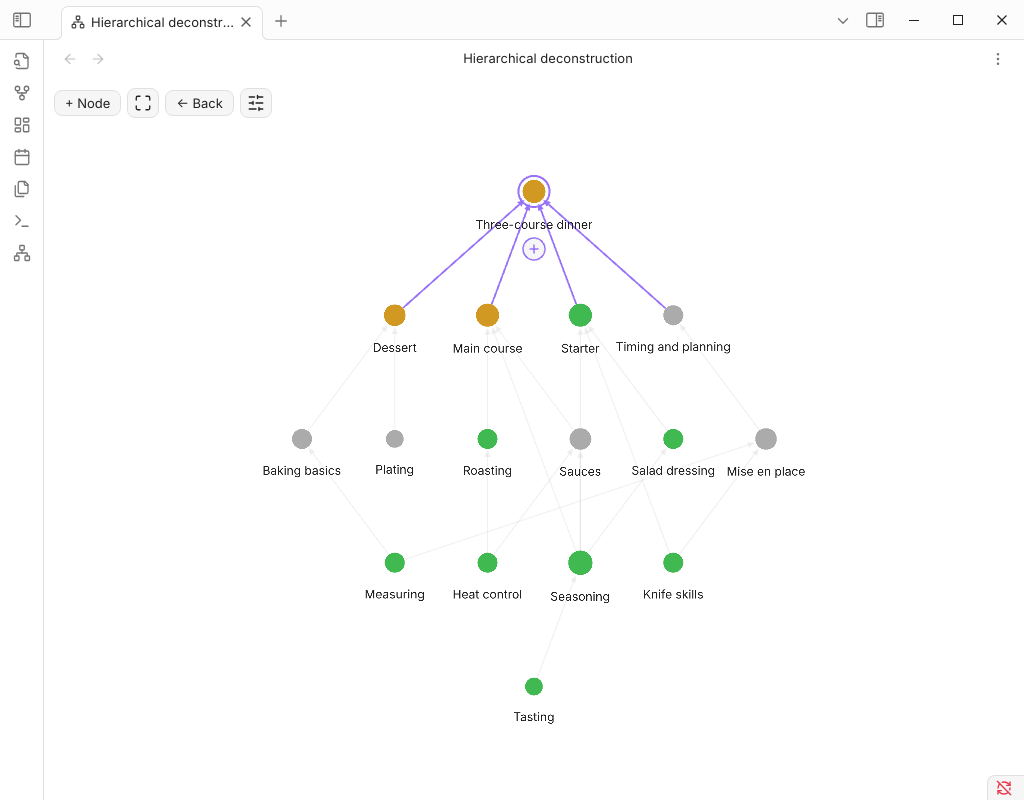Open the graph settings sliders button

[256, 103]
